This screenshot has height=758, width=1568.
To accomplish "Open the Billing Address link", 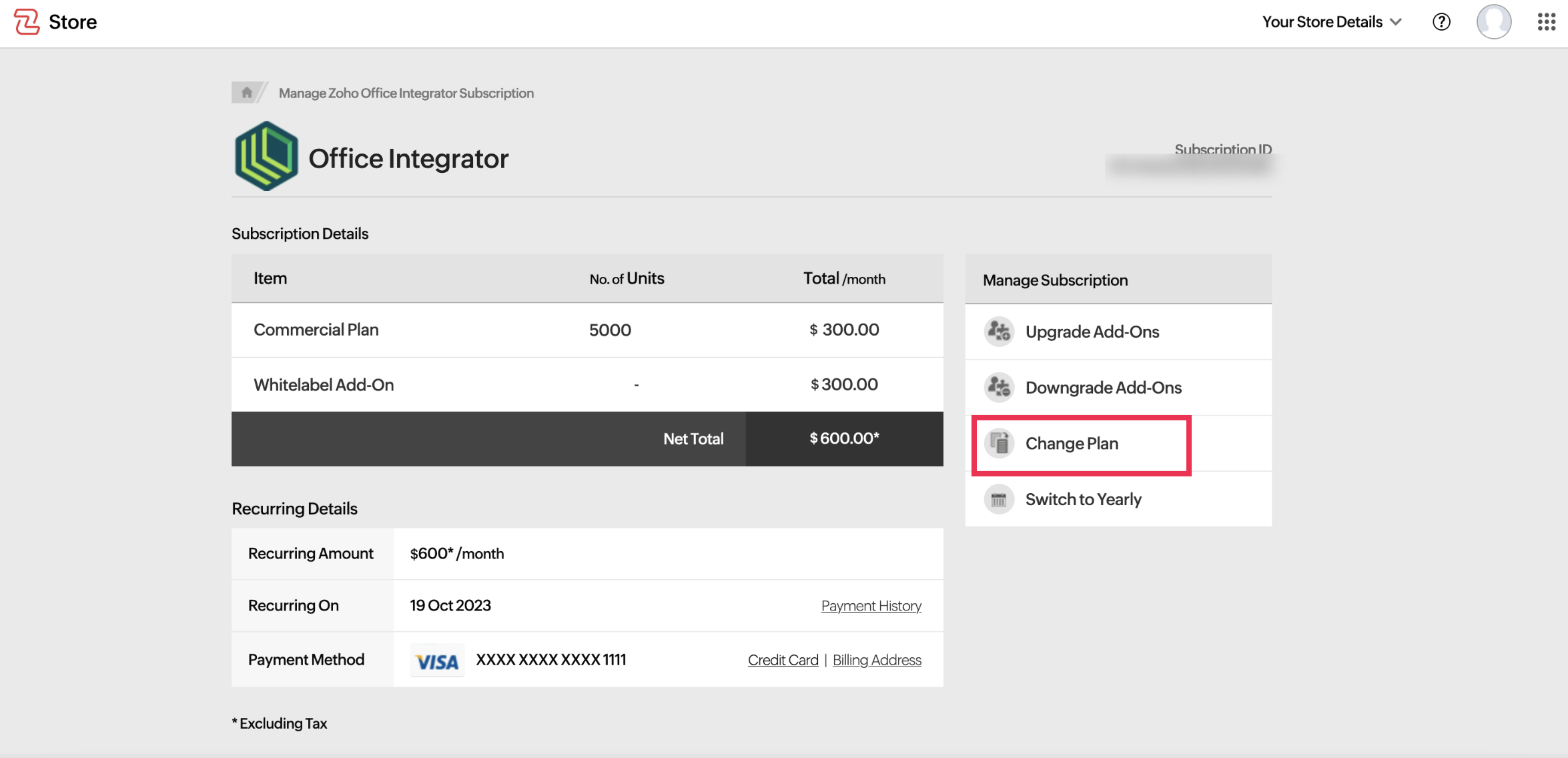I will click(x=877, y=660).
